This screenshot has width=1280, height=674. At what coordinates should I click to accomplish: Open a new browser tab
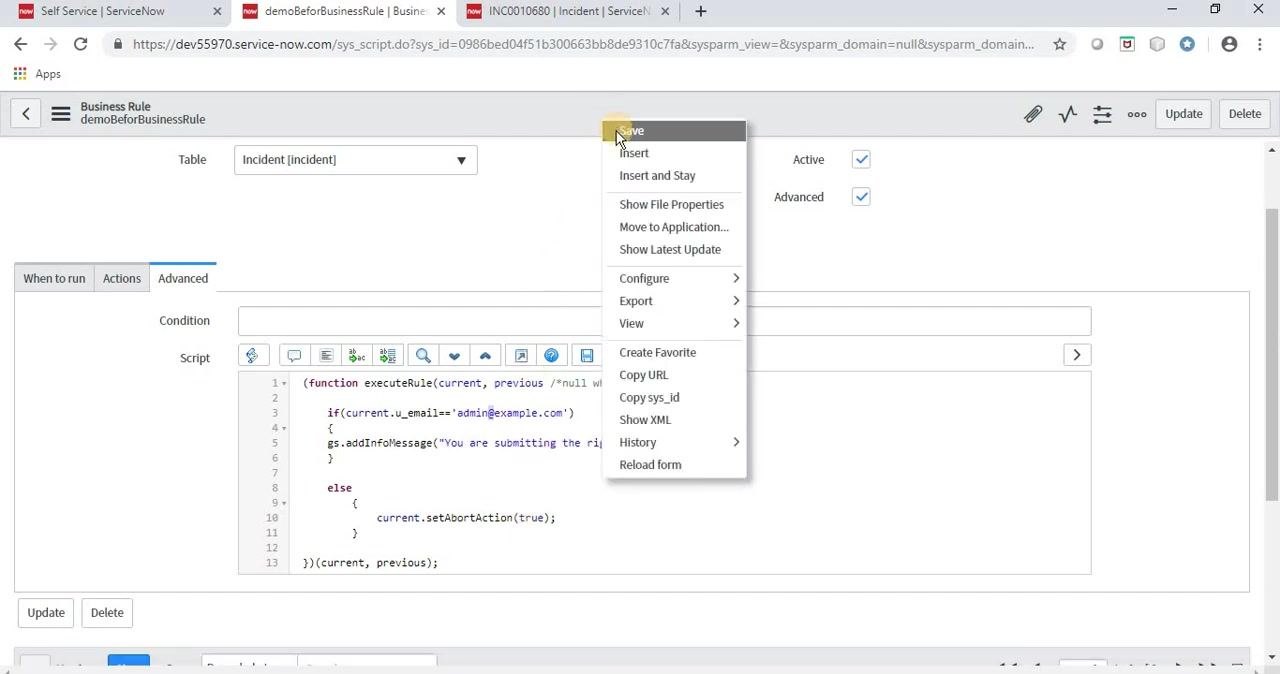tap(700, 11)
